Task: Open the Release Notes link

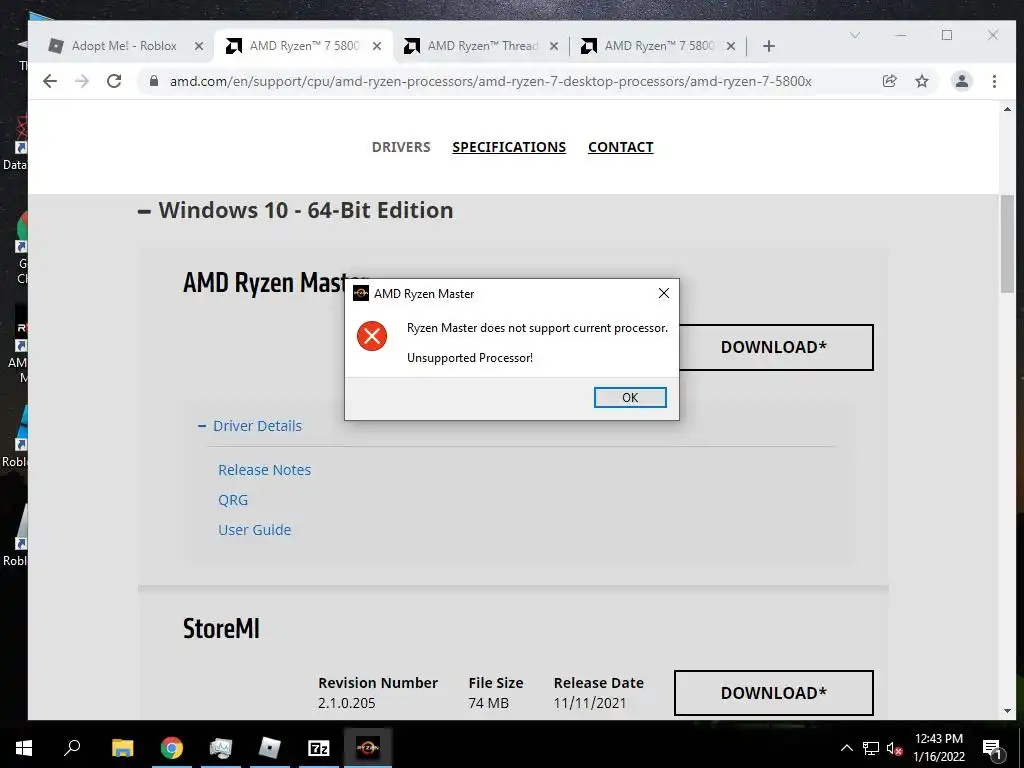Action: [x=264, y=470]
